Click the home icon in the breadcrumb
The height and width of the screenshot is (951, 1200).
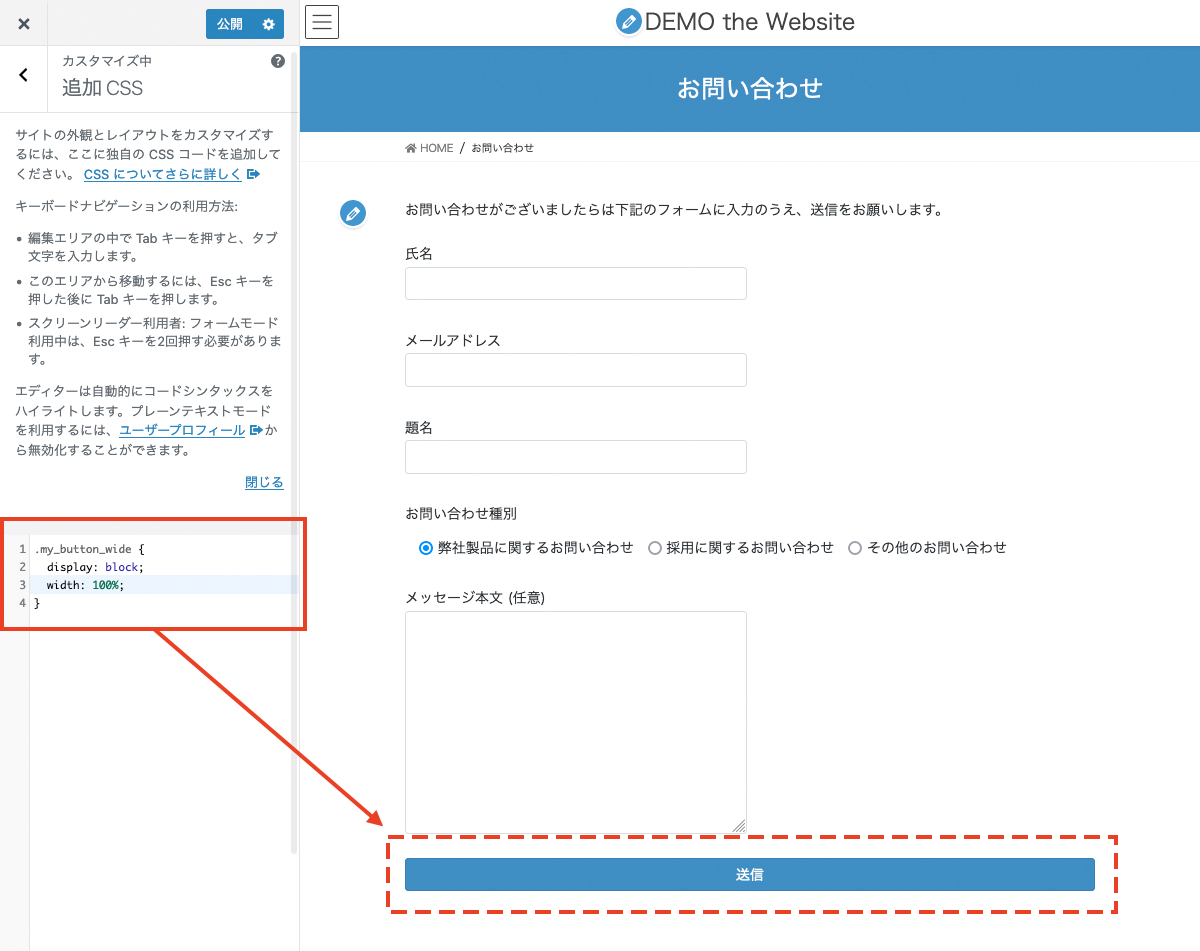pos(409,147)
